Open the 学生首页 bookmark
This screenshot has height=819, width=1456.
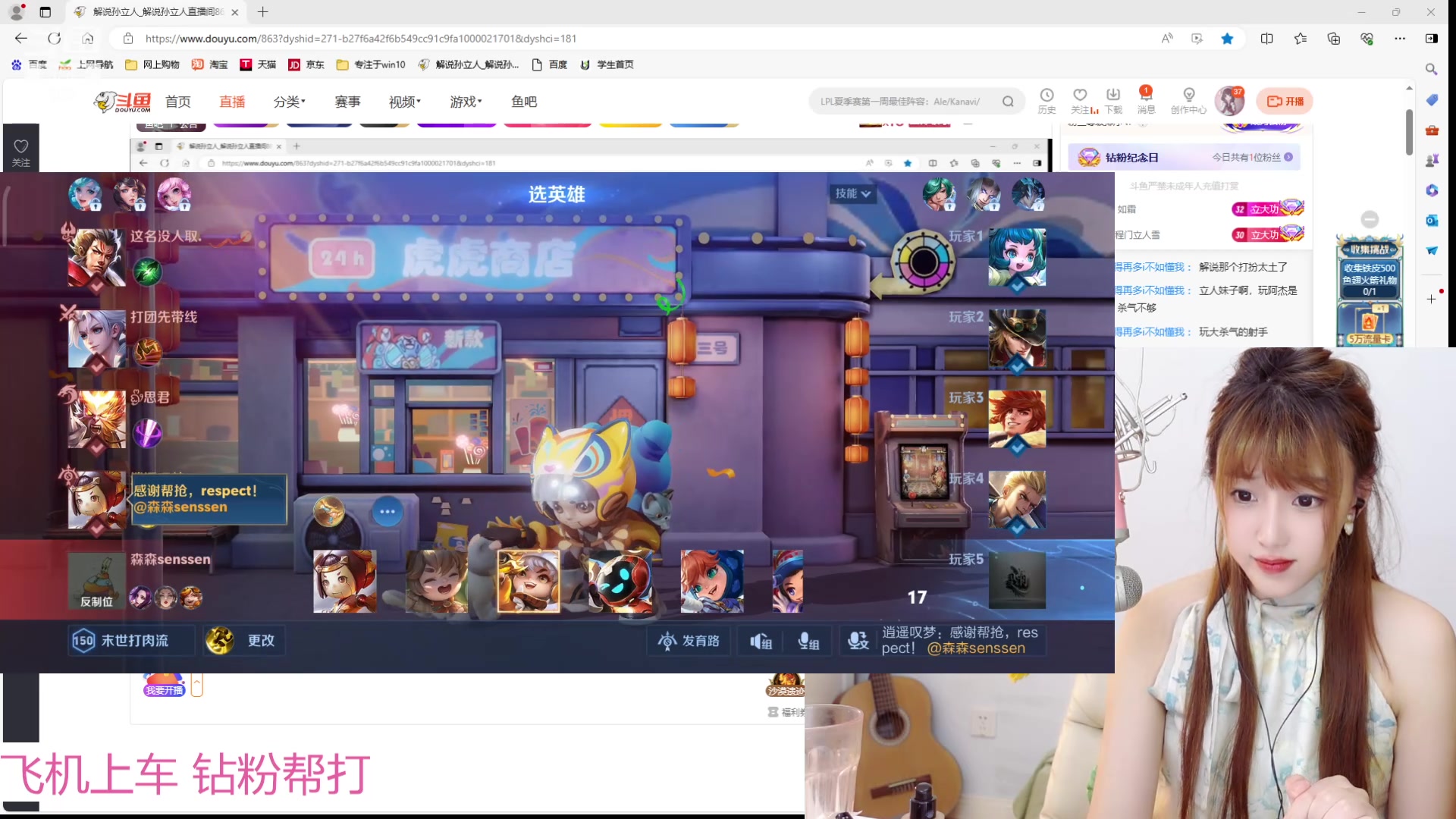point(607,65)
